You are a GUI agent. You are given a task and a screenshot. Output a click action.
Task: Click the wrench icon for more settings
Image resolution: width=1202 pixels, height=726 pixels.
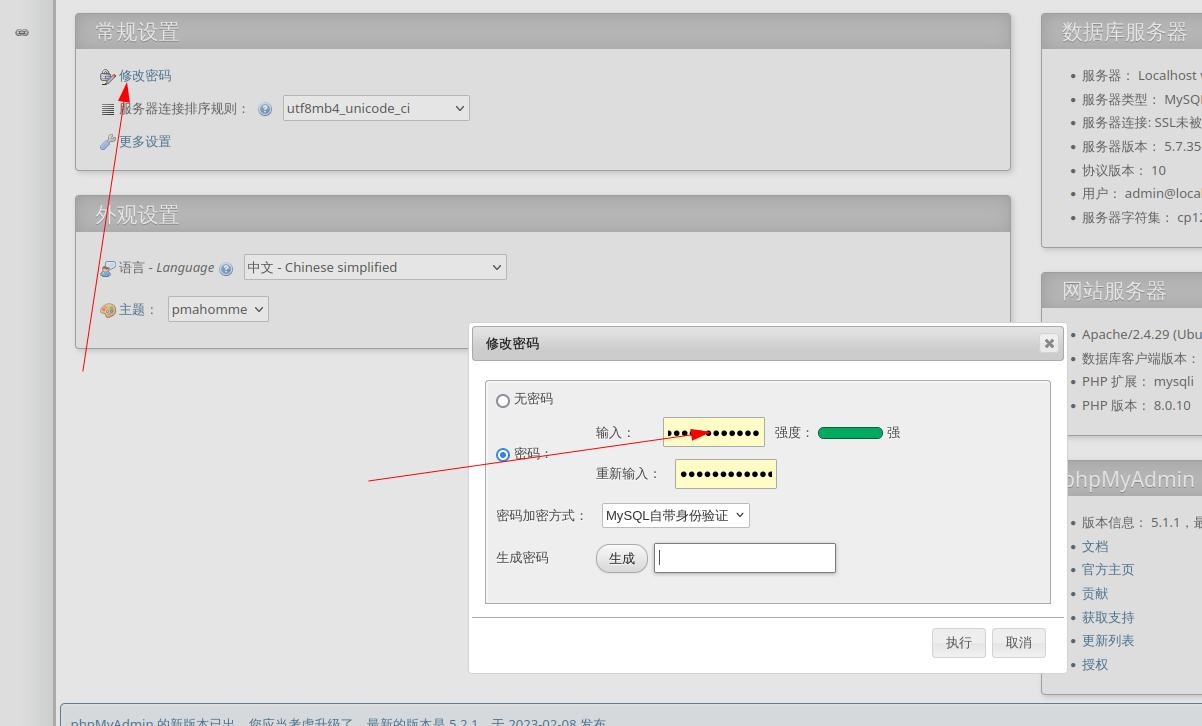[107, 142]
